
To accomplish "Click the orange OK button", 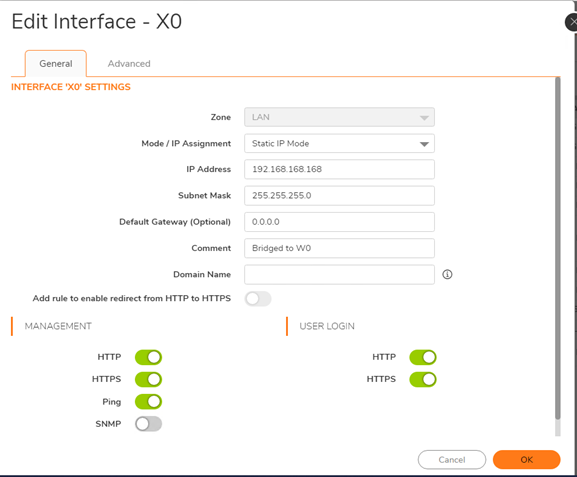I will (527, 460).
